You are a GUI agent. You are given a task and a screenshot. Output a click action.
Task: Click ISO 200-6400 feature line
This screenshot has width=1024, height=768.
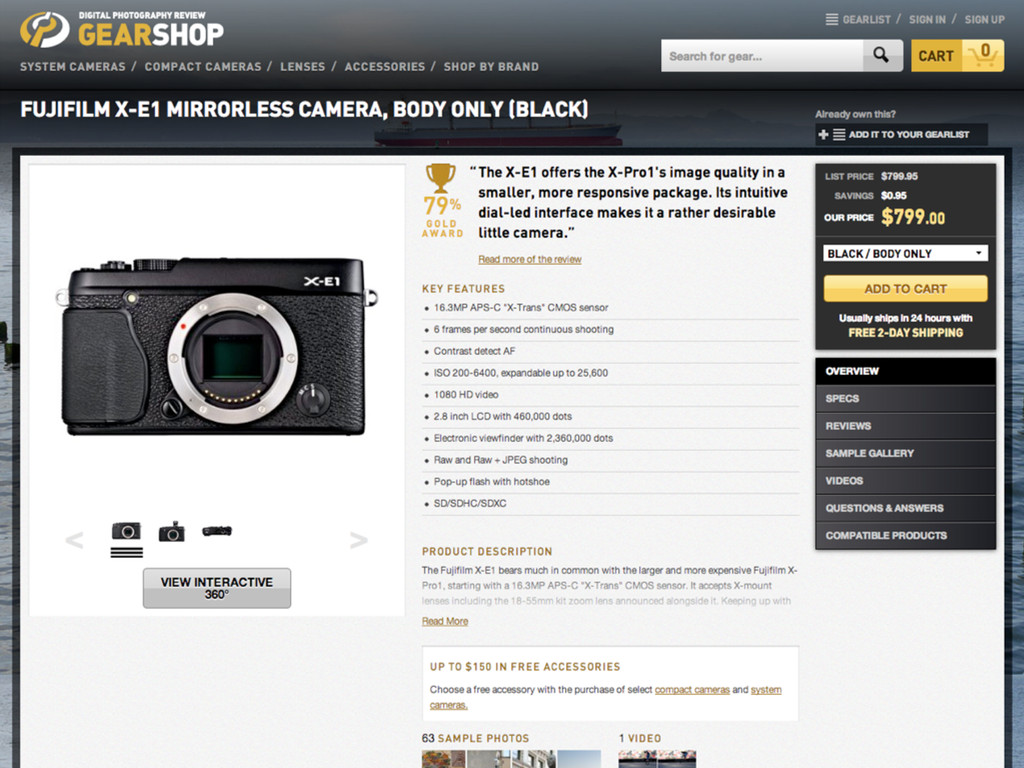tap(520, 373)
